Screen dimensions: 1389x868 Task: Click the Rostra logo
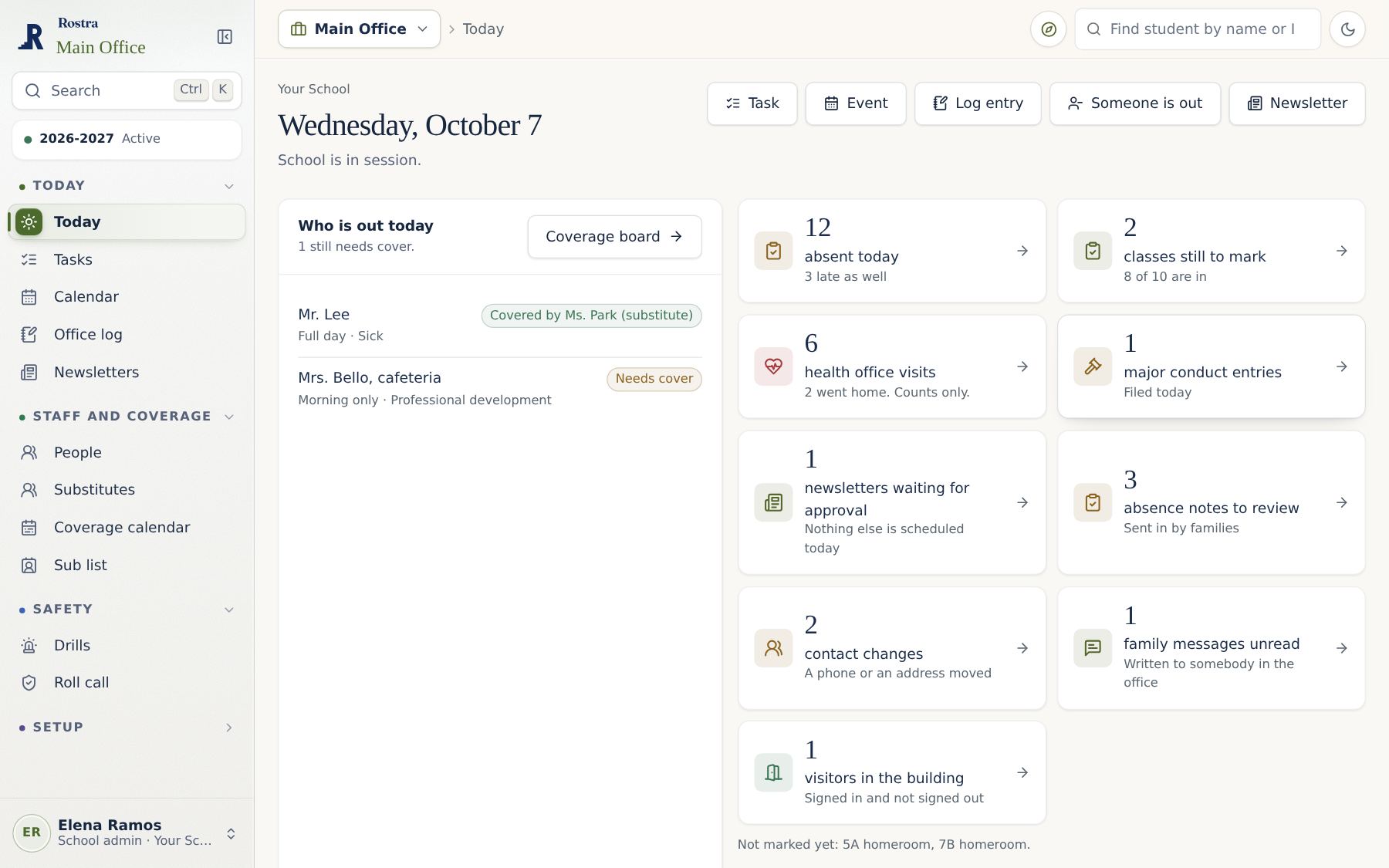[31, 36]
